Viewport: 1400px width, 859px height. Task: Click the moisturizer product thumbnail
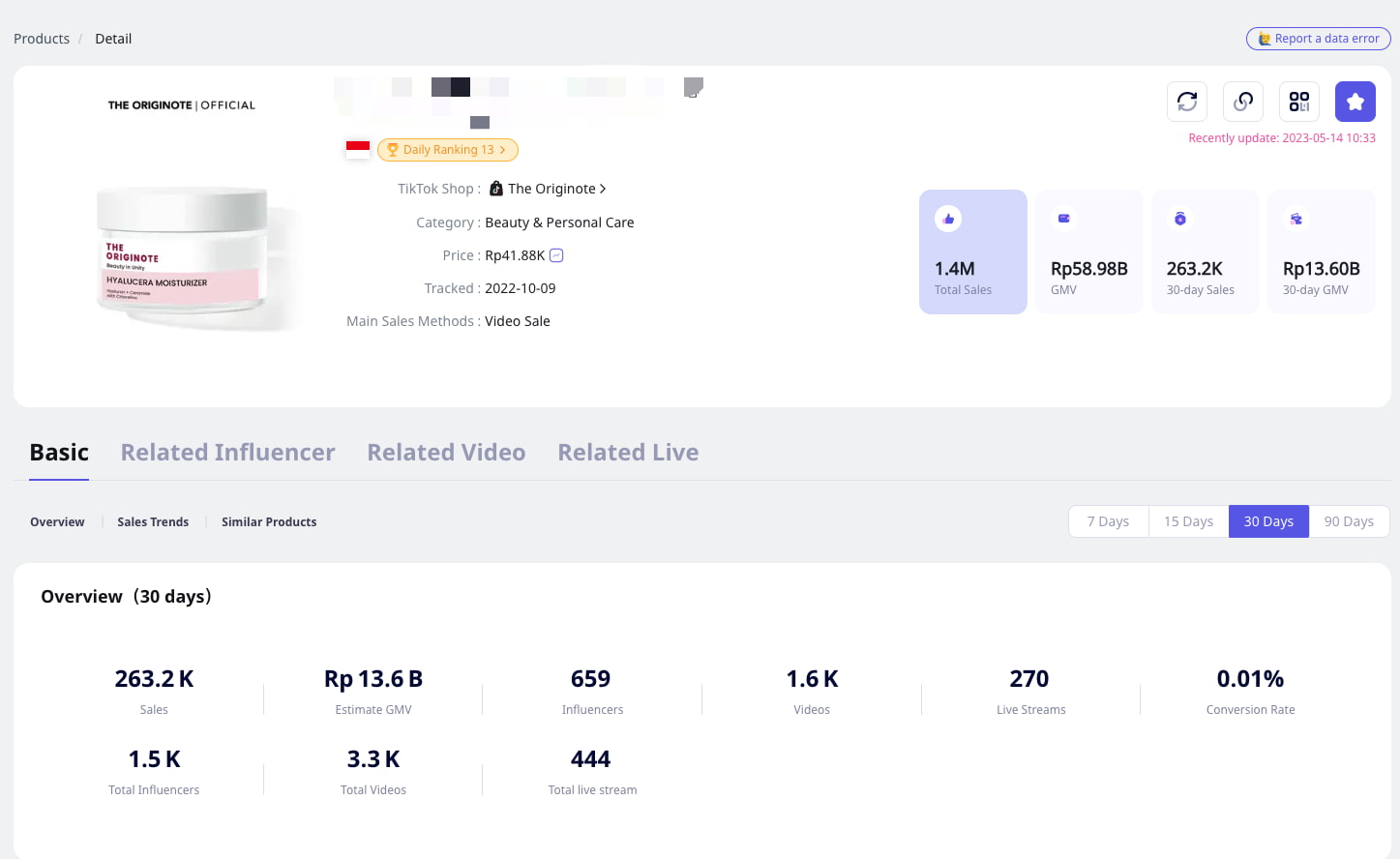(182, 256)
